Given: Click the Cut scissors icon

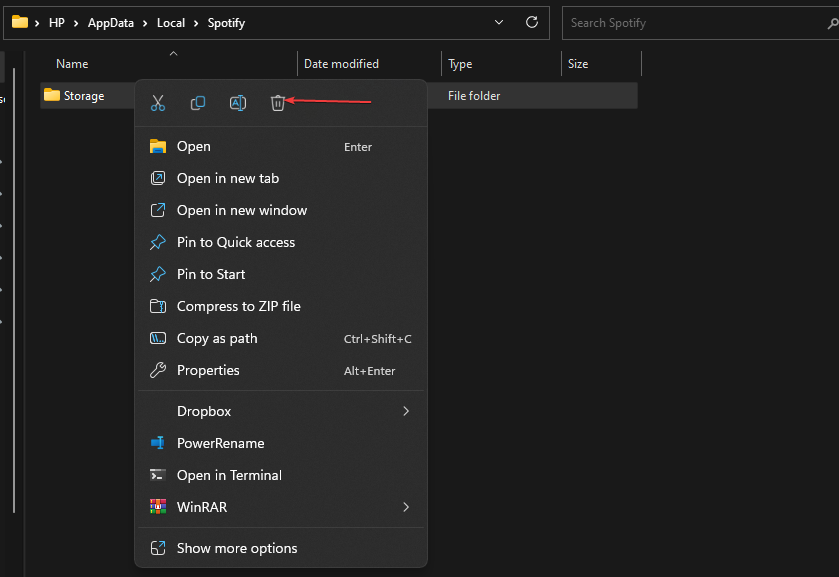Looking at the screenshot, I should click(158, 103).
